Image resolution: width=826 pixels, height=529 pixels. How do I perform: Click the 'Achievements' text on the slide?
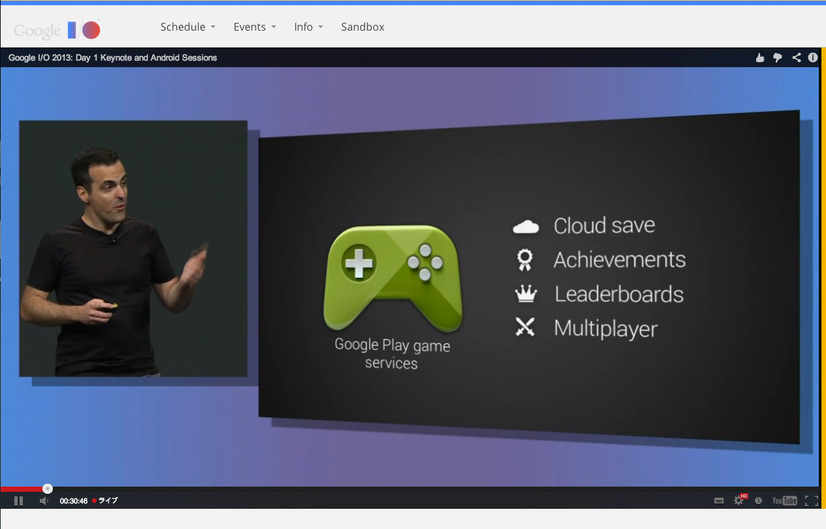620,260
